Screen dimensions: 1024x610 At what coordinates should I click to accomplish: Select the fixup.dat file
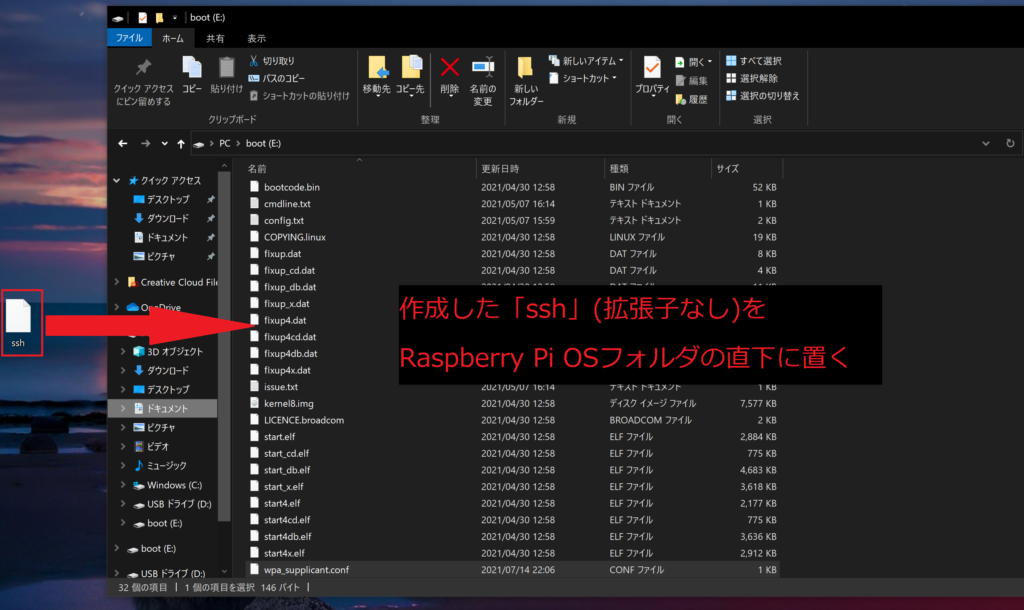click(x=282, y=253)
